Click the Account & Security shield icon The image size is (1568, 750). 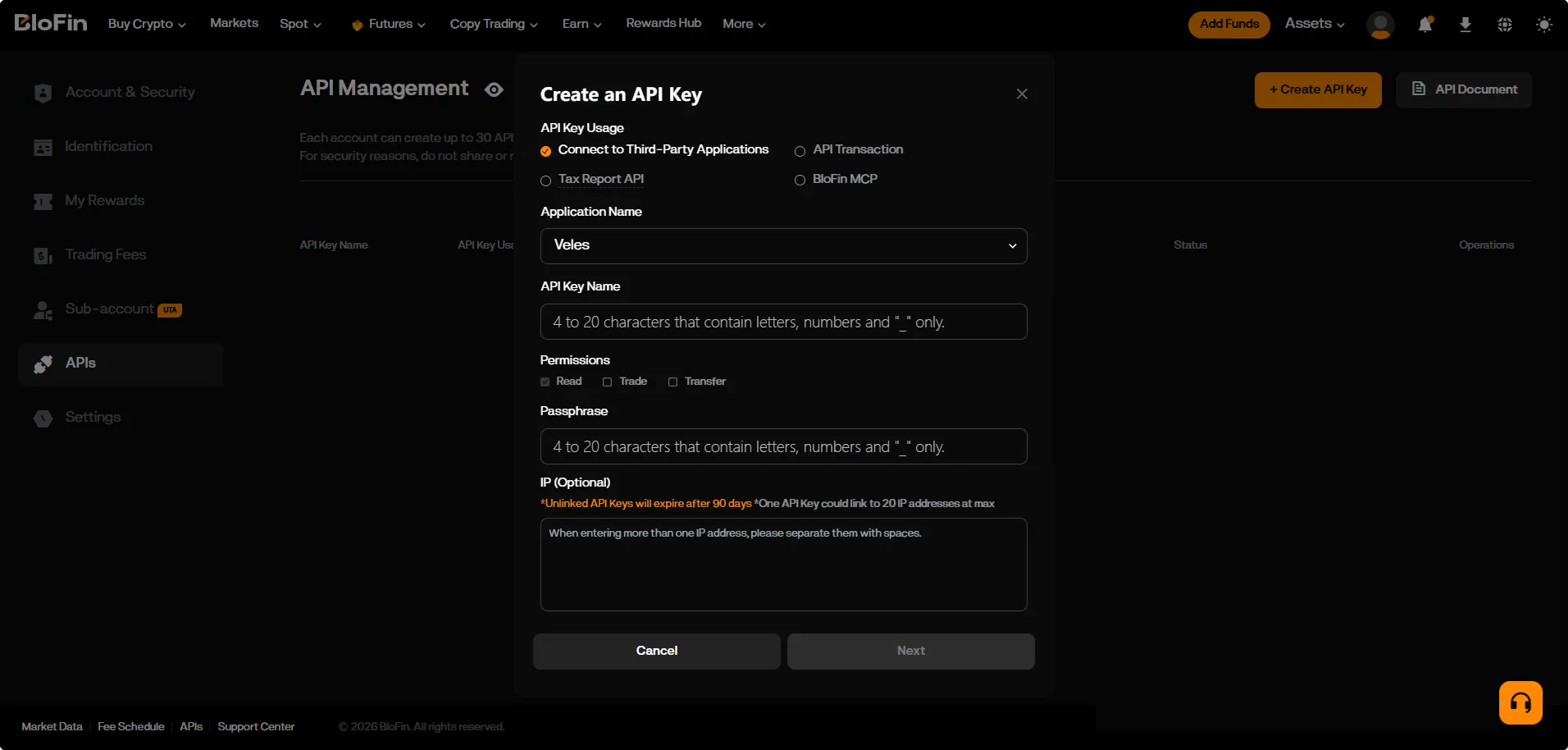tap(43, 93)
